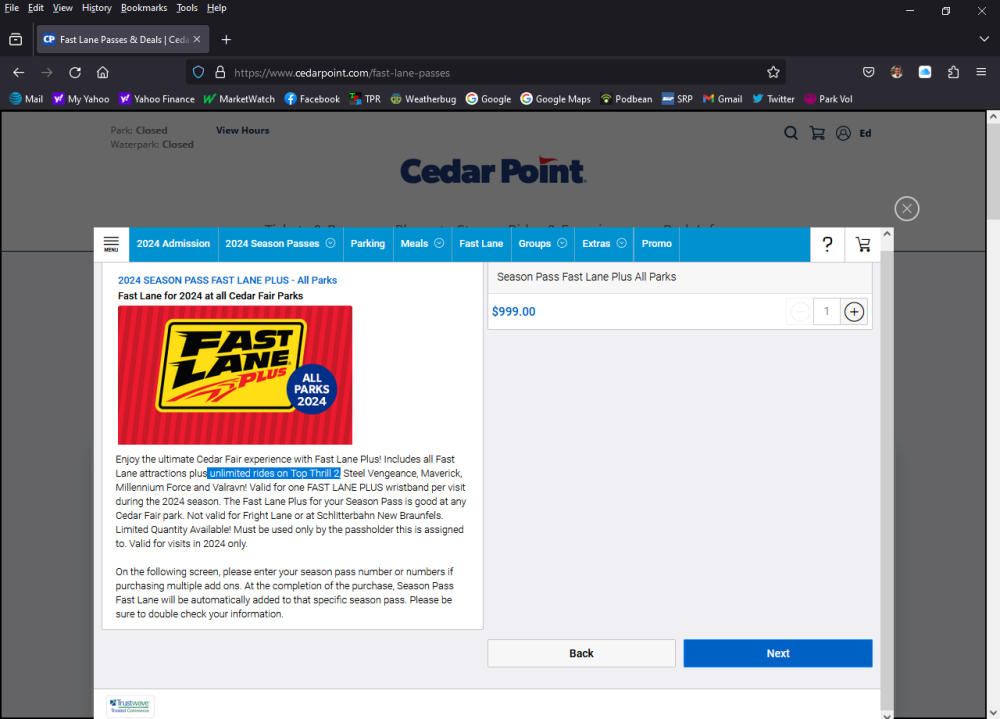The width and height of the screenshot is (1000, 719).
Task: Increase quantity with the plus button
Action: point(853,311)
